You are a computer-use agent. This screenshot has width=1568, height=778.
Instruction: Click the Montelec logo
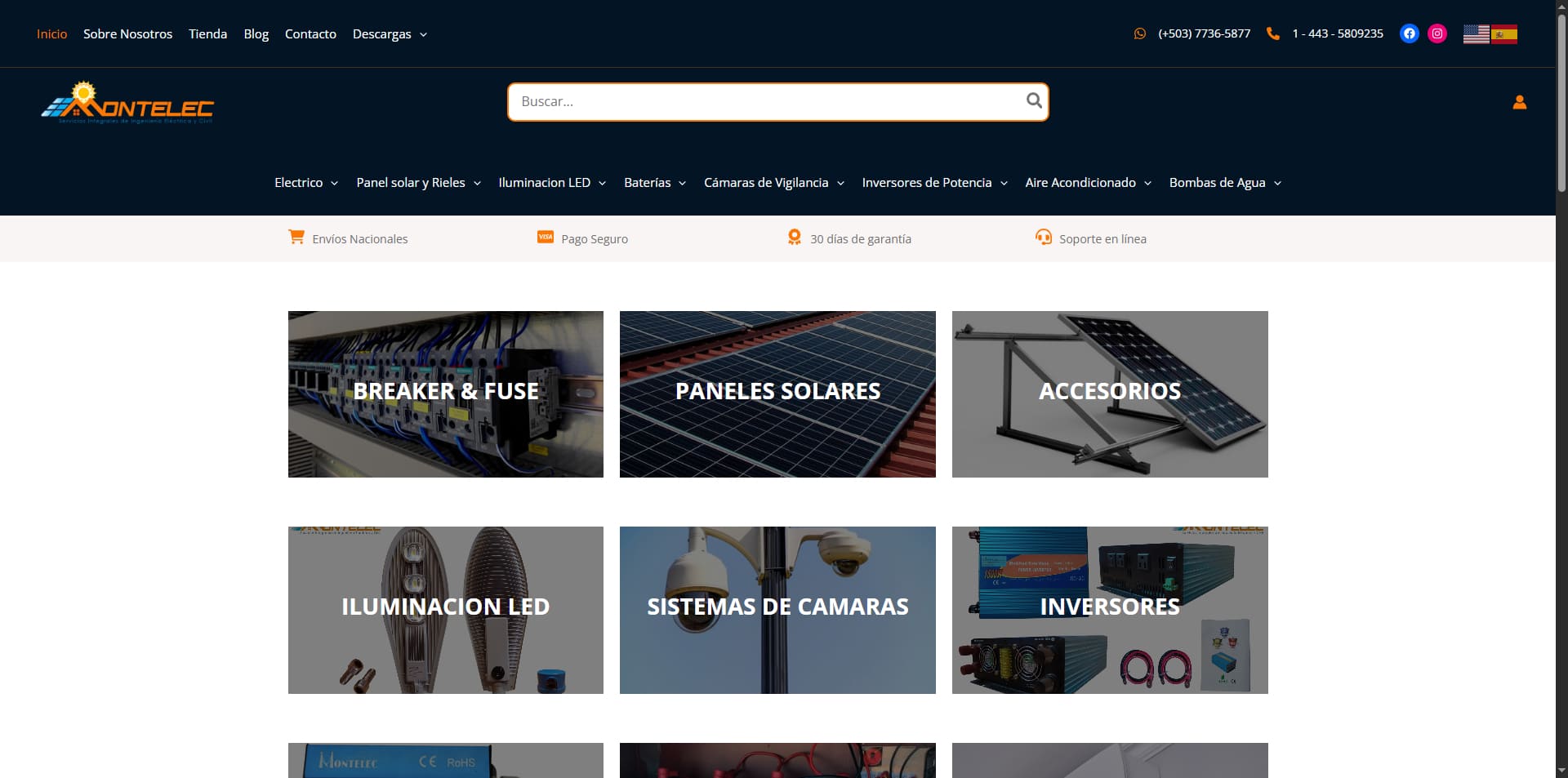[127, 103]
